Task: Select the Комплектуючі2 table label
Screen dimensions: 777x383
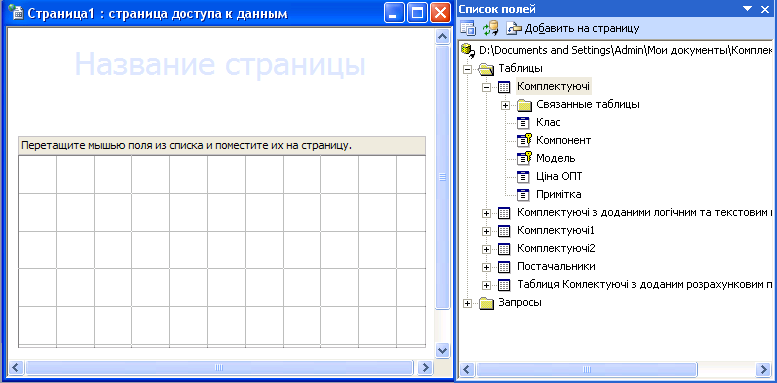Action: click(556, 248)
